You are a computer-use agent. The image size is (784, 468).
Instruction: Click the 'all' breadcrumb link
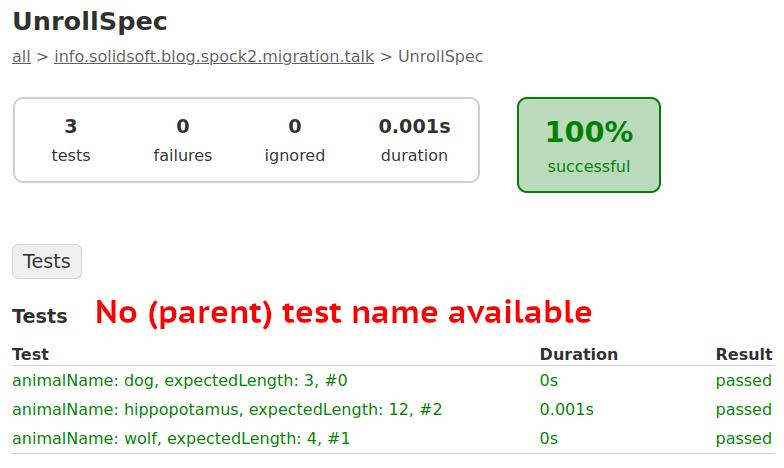[x=21, y=56]
